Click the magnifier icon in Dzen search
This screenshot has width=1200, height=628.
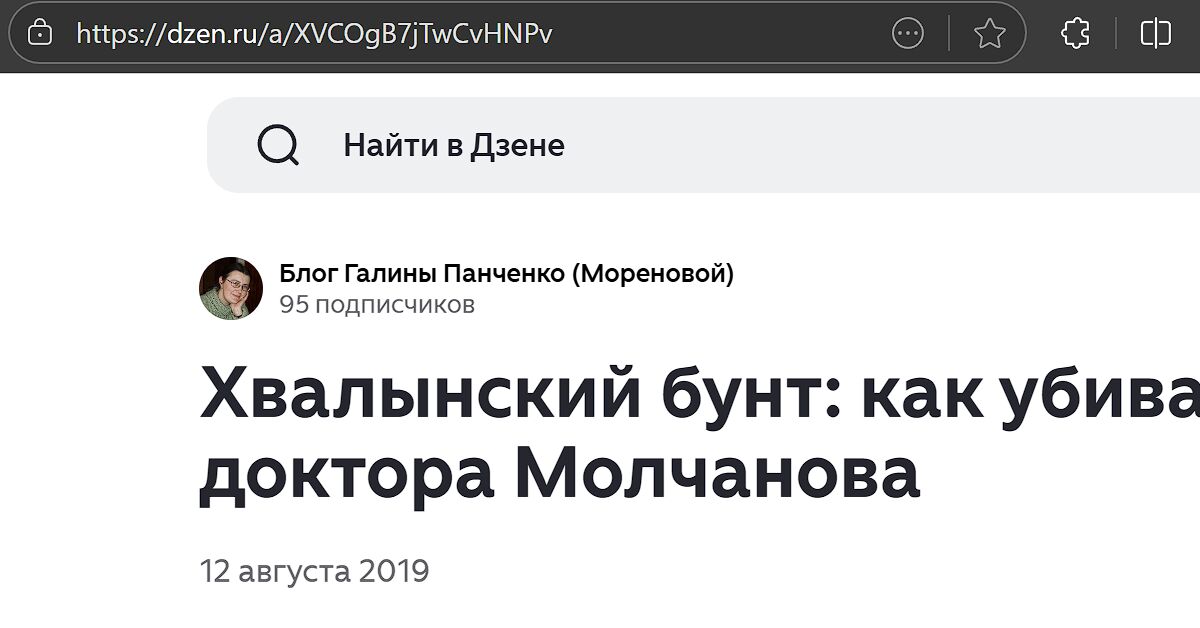[x=278, y=146]
